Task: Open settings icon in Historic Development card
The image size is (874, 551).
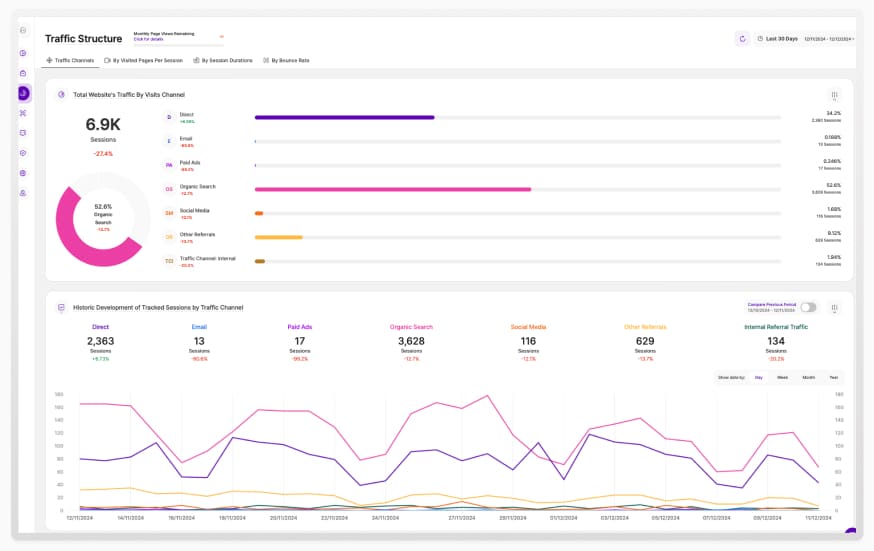Action: (x=834, y=308)
